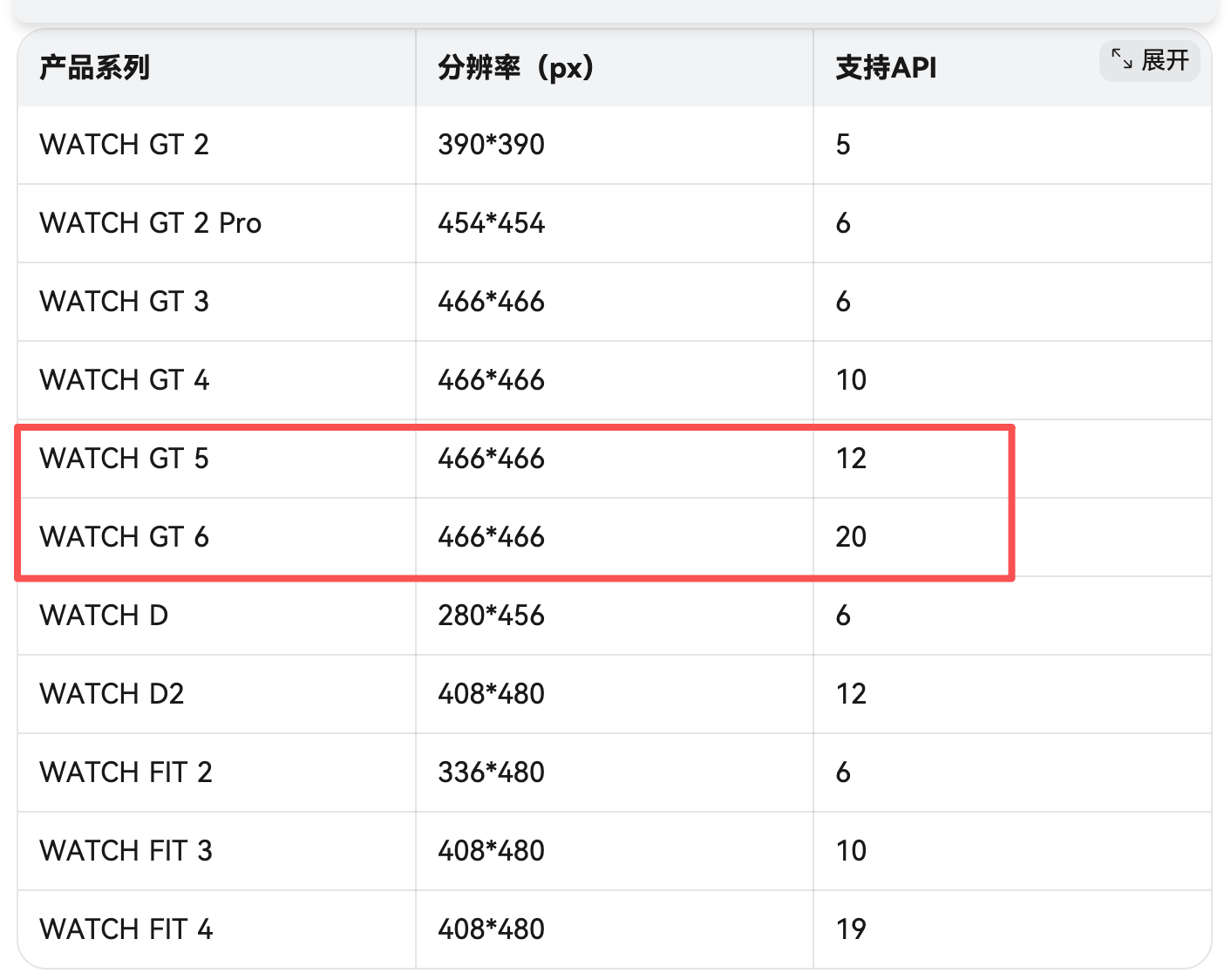The width and height of the screenshot is (1231, 980).
Task: Select the 390*390 resolution value
Action: 492,145
